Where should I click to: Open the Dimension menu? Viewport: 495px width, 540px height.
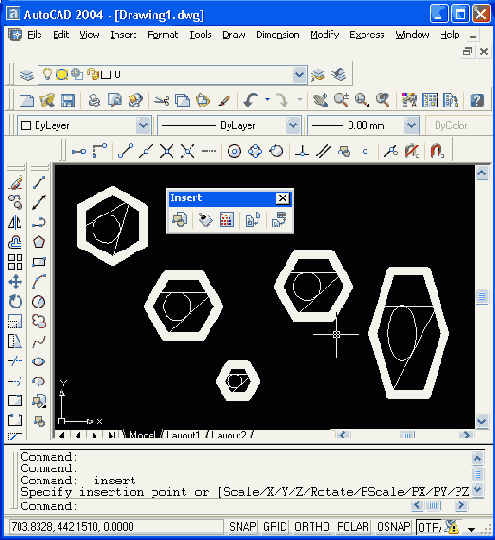(278, 35)
